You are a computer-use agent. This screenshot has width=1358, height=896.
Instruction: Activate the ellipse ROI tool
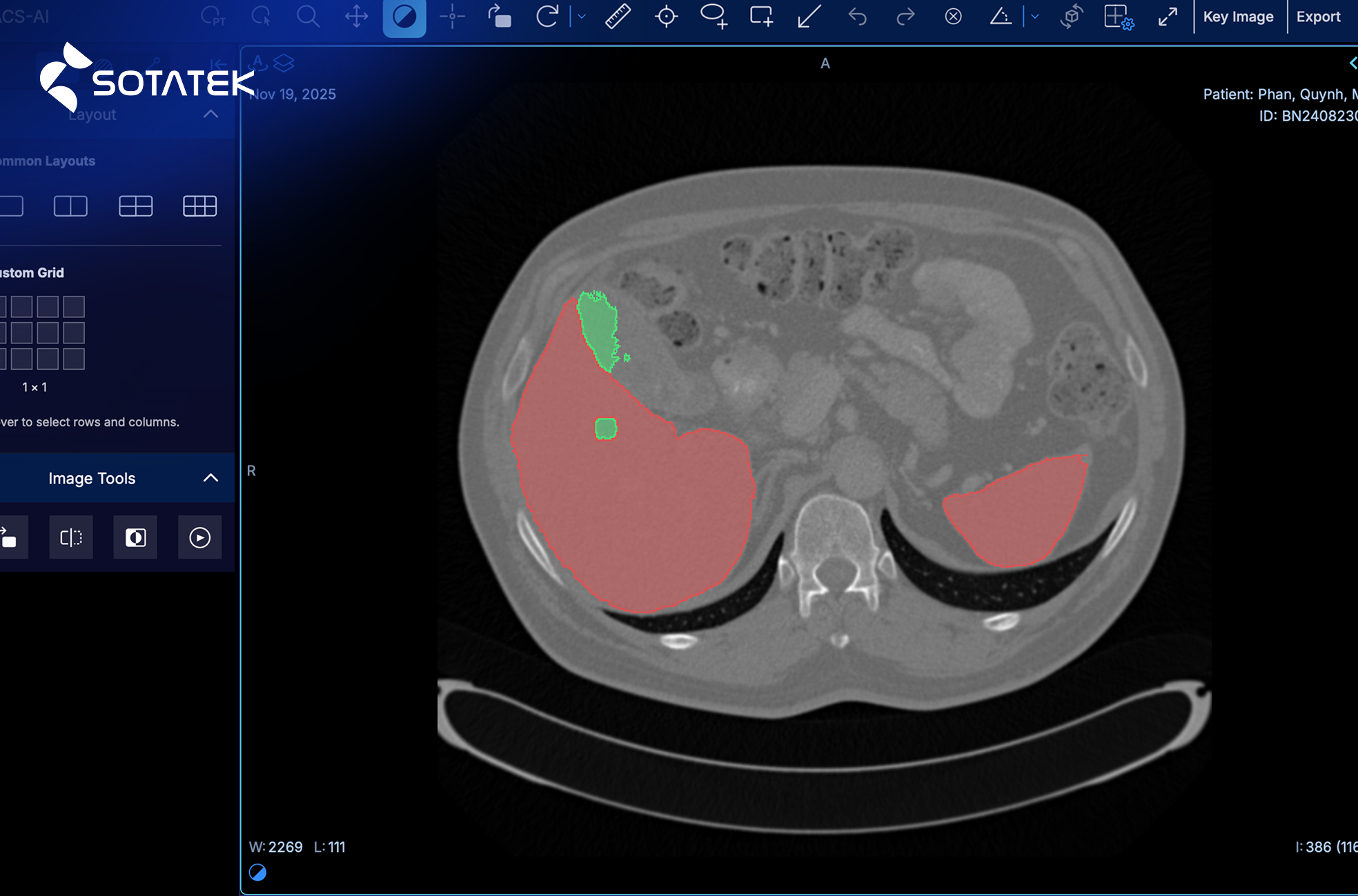[713, 17]
